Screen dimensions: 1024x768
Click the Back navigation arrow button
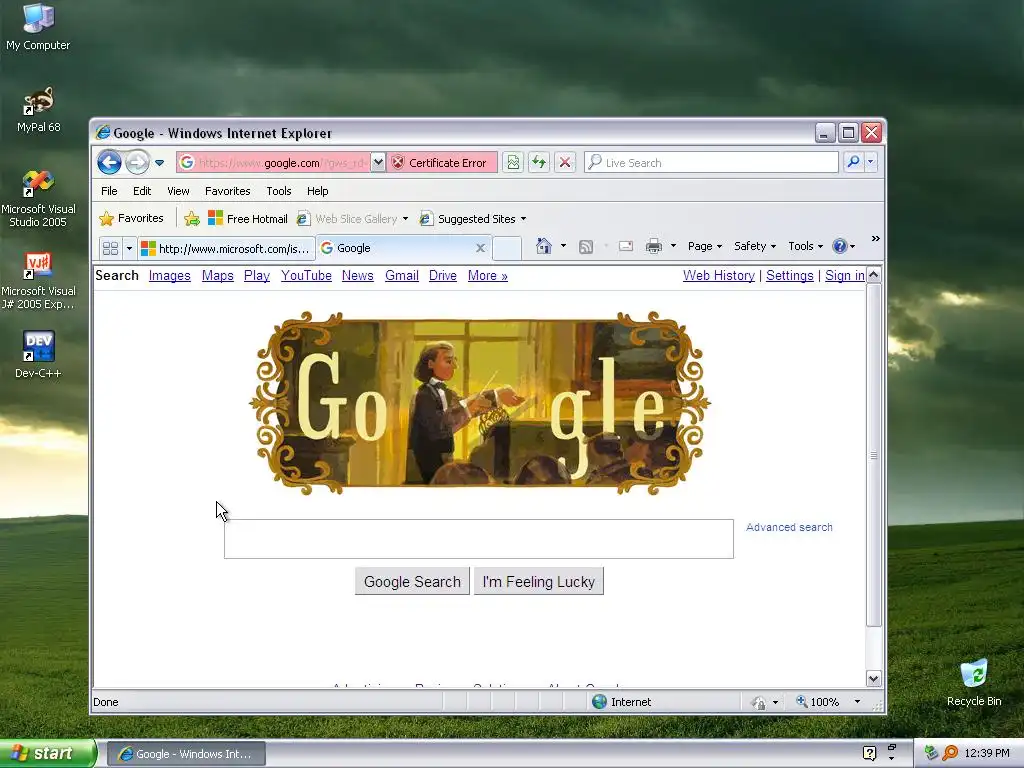coord(109,162)
